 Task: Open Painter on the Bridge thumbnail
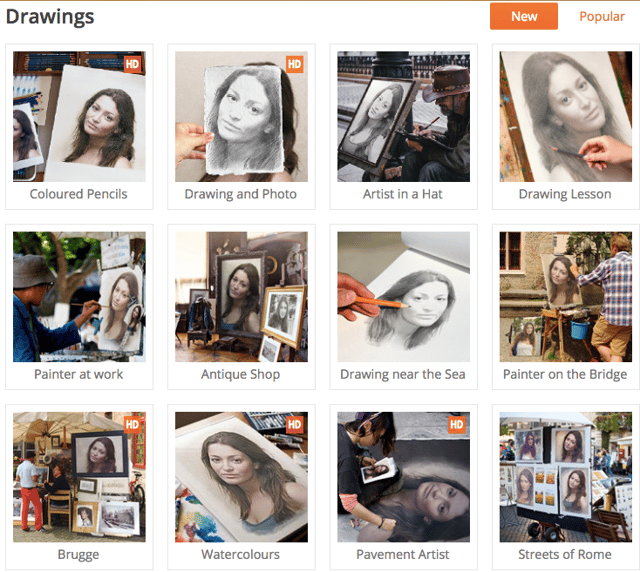pyautogui.click(x=566, y=297)
